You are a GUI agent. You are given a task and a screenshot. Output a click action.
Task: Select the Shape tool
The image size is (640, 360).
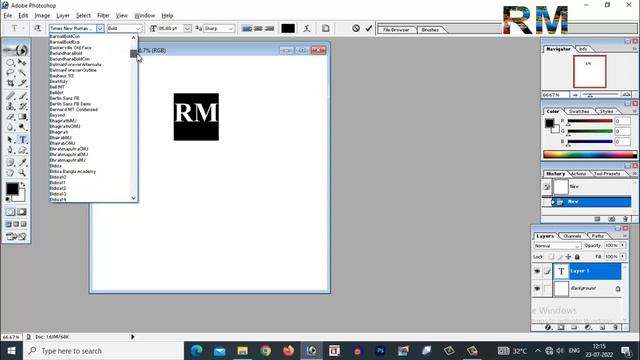22,150
